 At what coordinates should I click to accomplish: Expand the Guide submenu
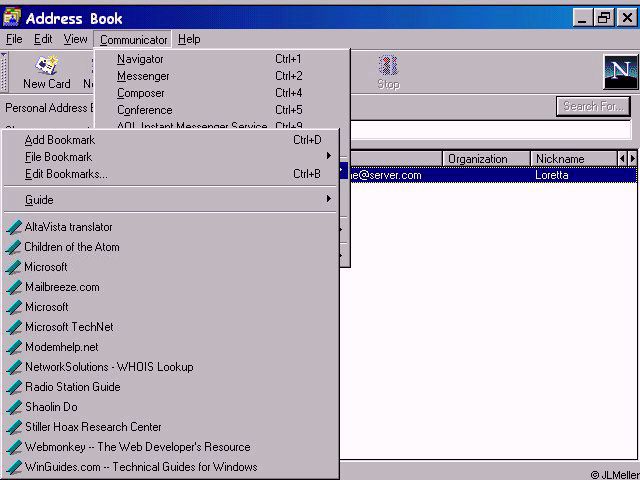[171, 200]
